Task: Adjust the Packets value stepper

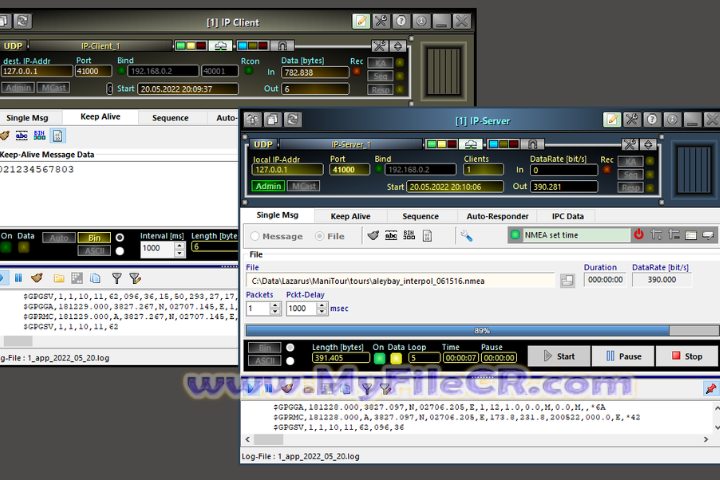Action: [276, 308]
